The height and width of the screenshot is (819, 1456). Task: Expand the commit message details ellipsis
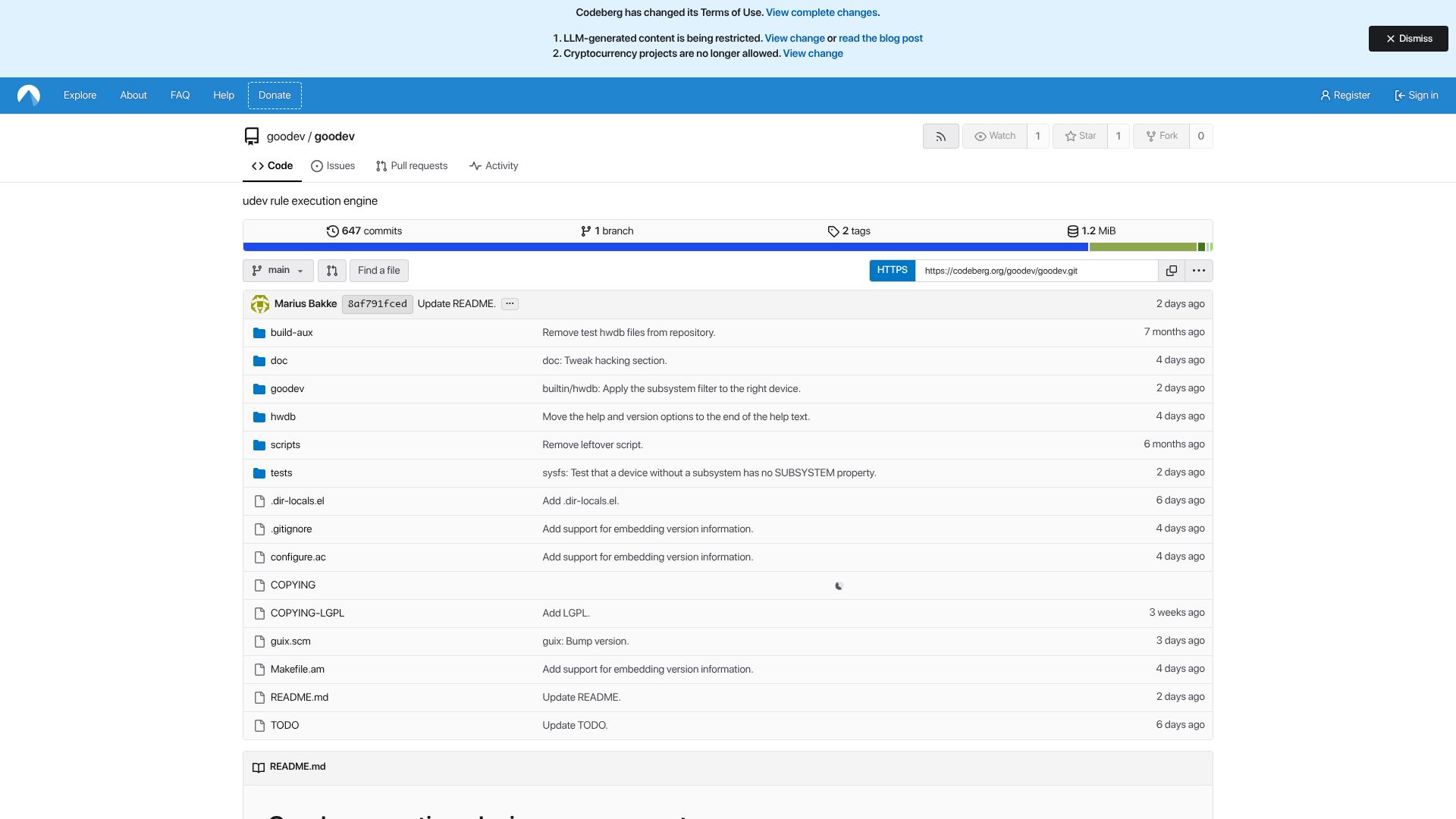coord(510,304)
